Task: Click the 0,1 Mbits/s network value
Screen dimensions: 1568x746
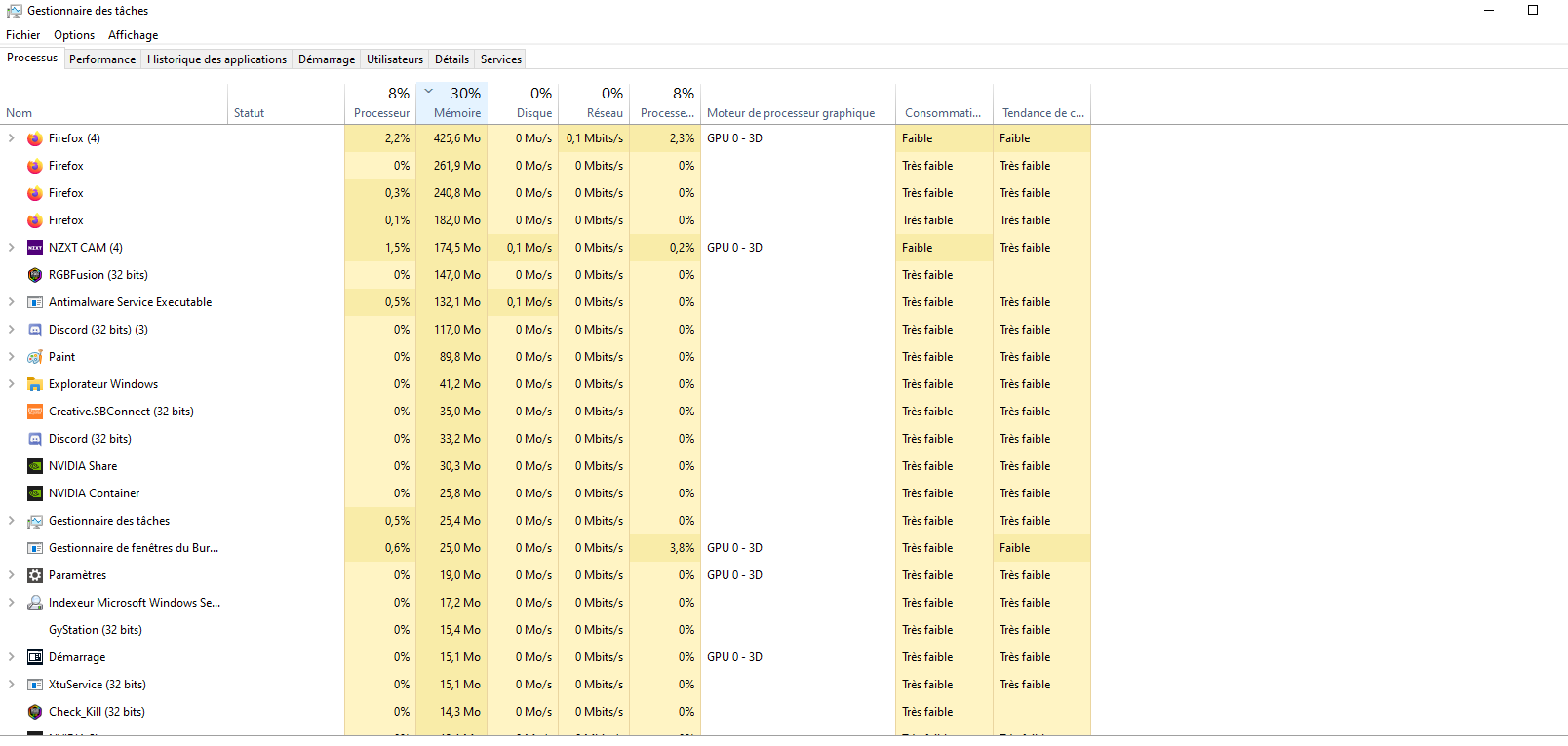Action: click(x=595, y=138)
